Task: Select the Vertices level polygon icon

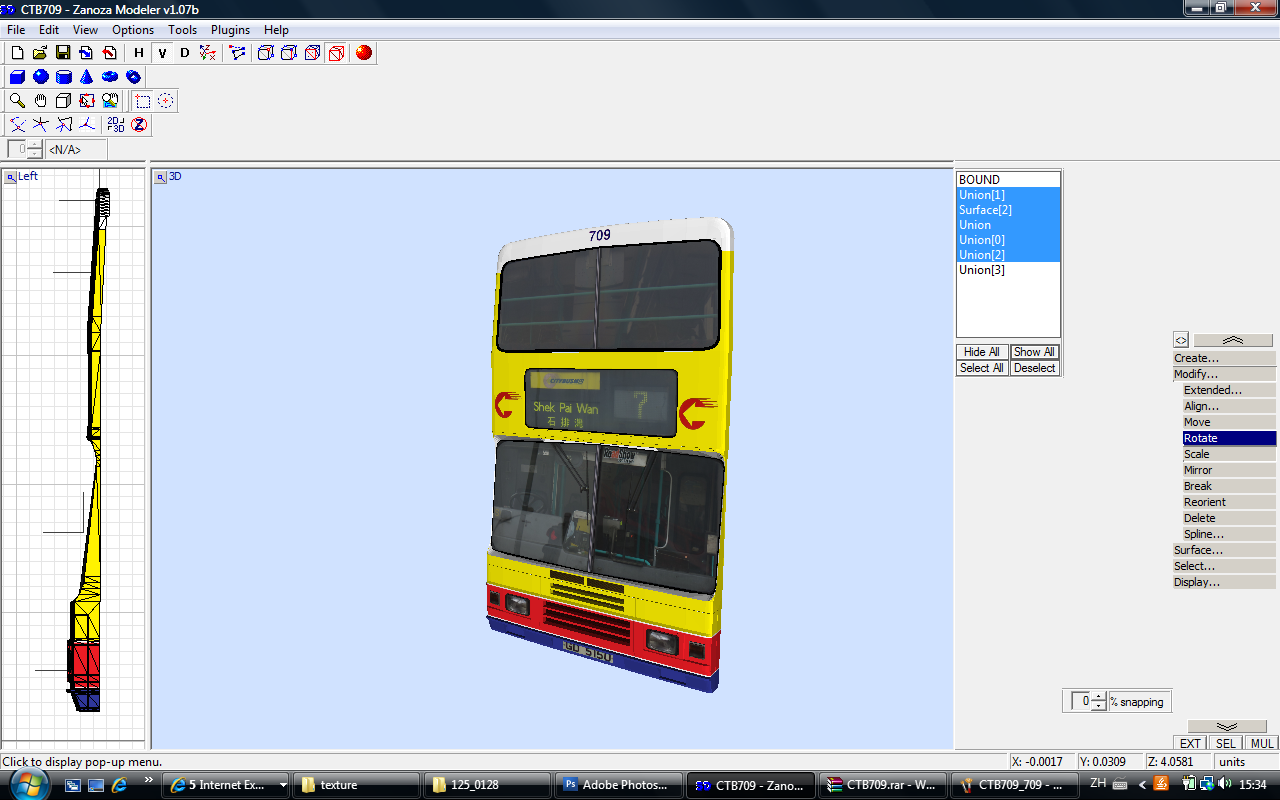Action: 238,53
